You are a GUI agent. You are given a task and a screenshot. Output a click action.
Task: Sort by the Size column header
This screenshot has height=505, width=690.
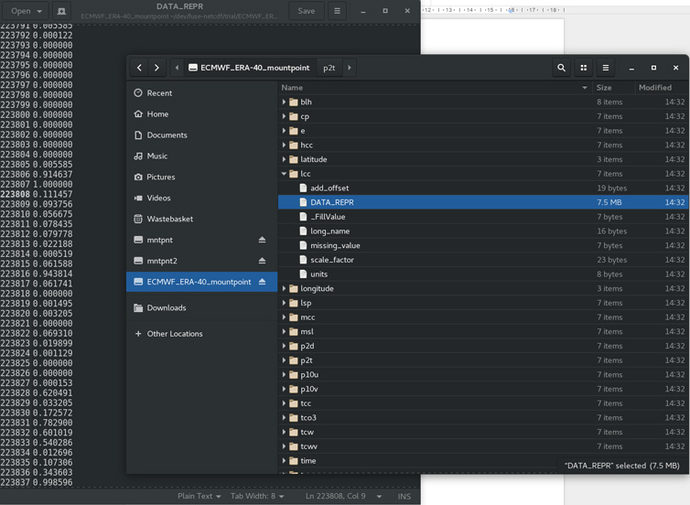coord(613,88)
